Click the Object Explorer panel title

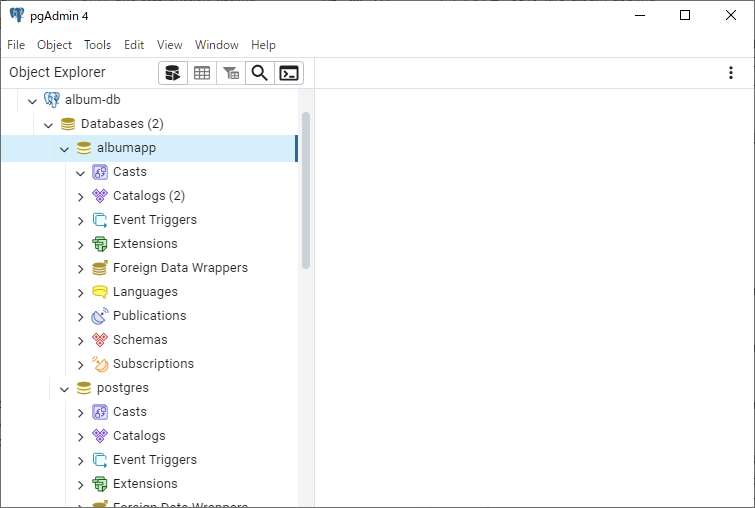point(57,72)
